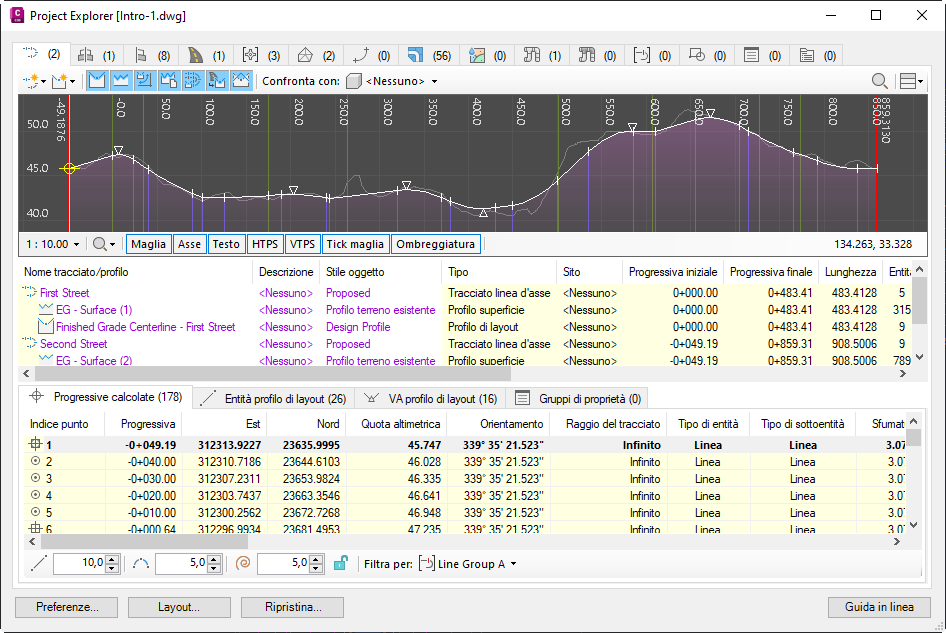
Task: Toggle corridor profile display button
Action: coord(217,80)
